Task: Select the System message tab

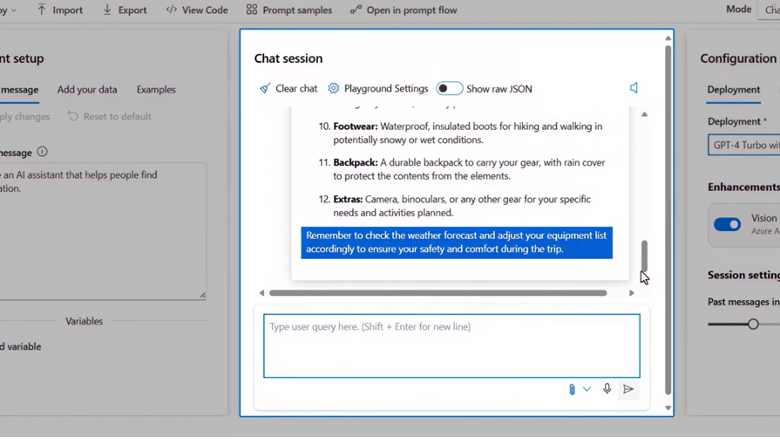Action: pyautogui.click(x=19, y=90)
